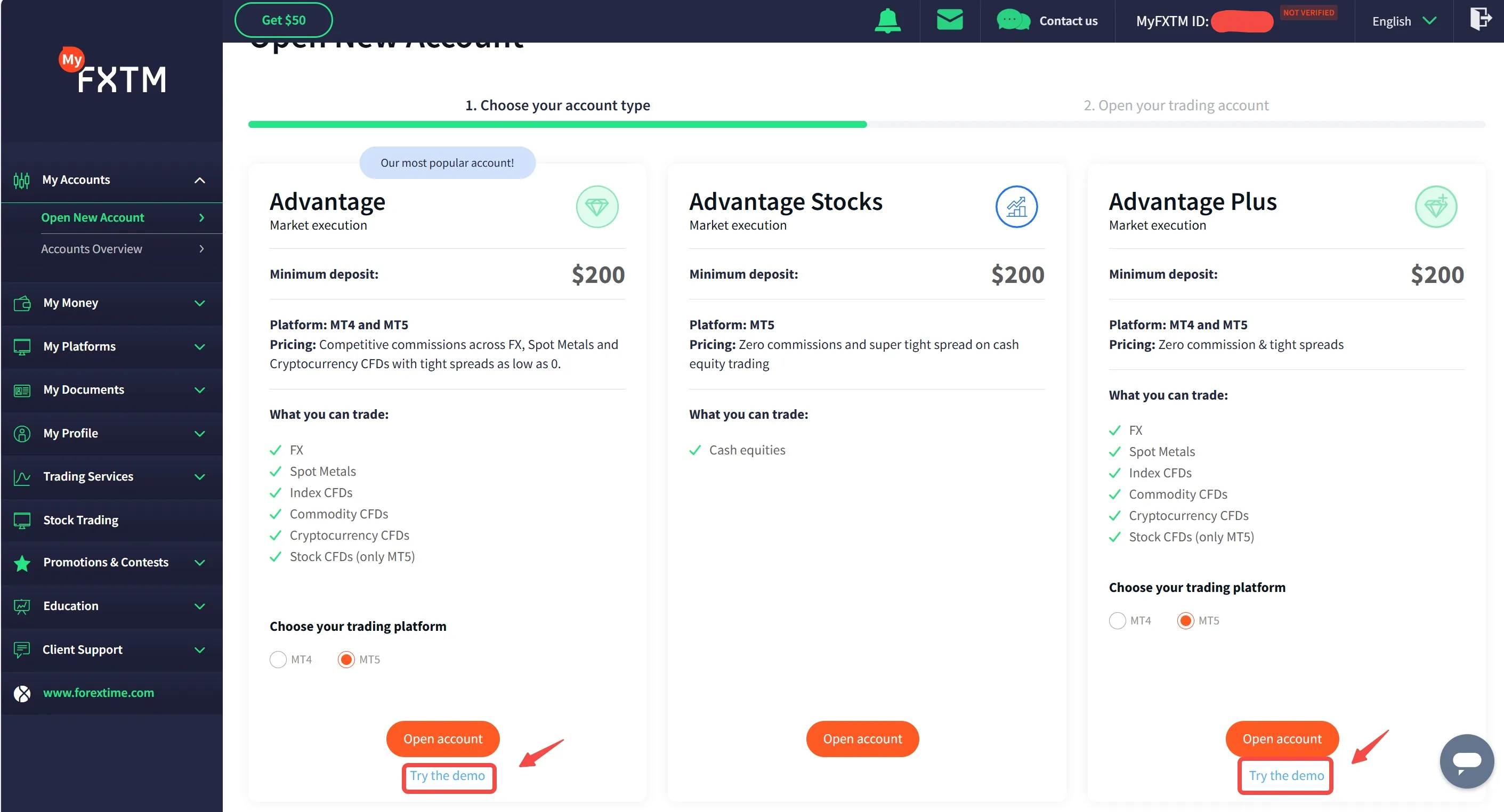Click the My Money wallet icon
Image resolution: width=1504 pixels, height=812 pixels.
point(22,304)
